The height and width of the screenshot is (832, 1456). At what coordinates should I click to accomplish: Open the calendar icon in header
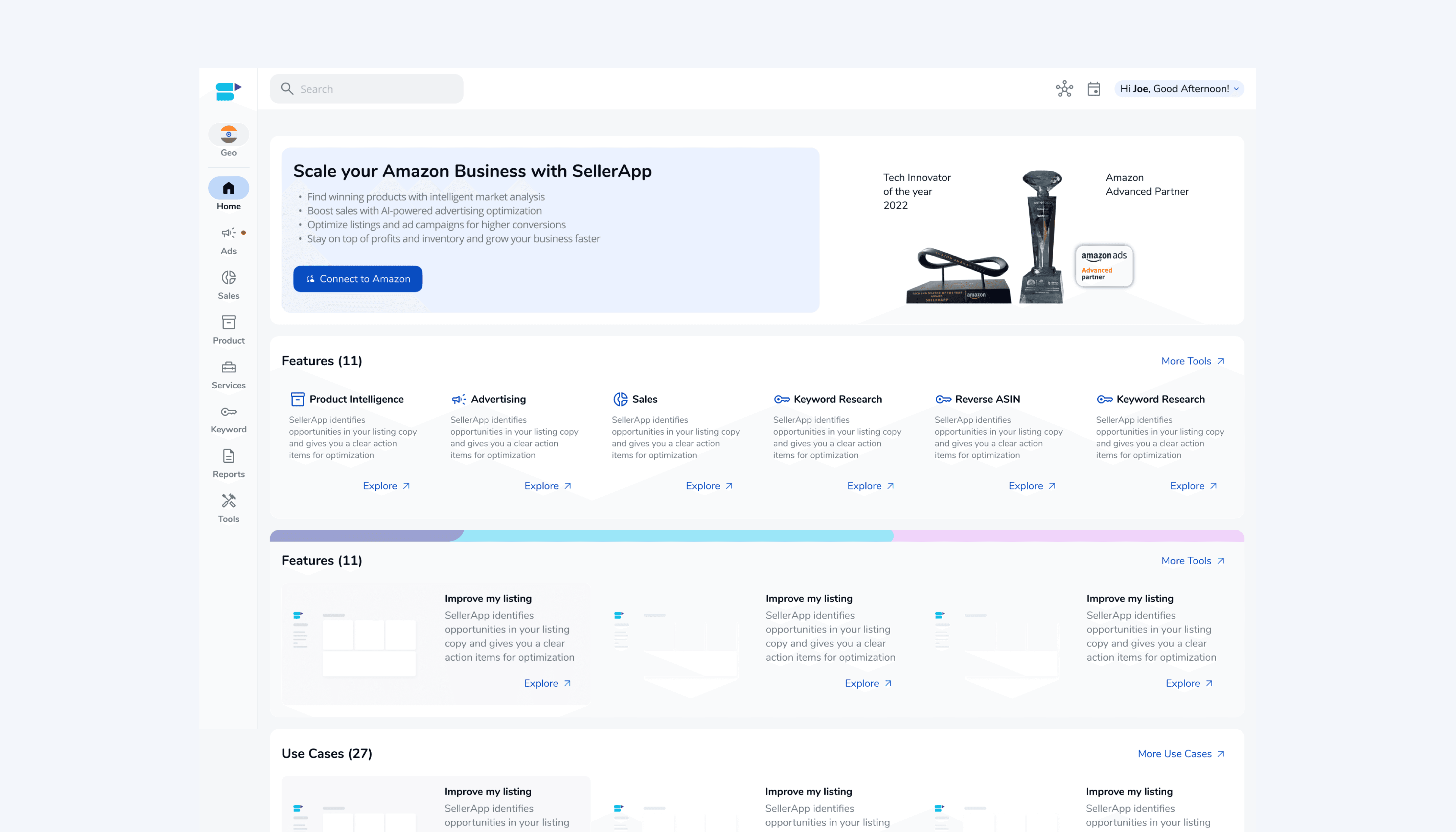pyautogui.click(x=1093, y=88)
